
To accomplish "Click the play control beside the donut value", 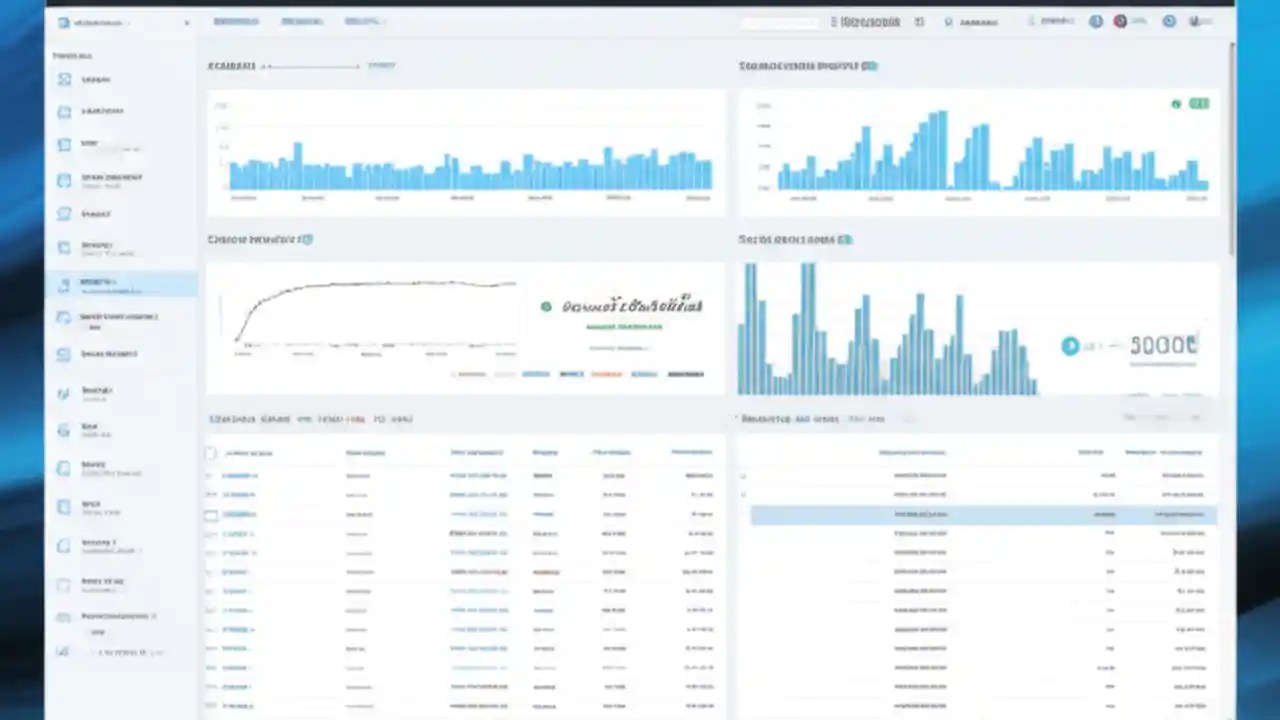I will [x=1069, y=345].
